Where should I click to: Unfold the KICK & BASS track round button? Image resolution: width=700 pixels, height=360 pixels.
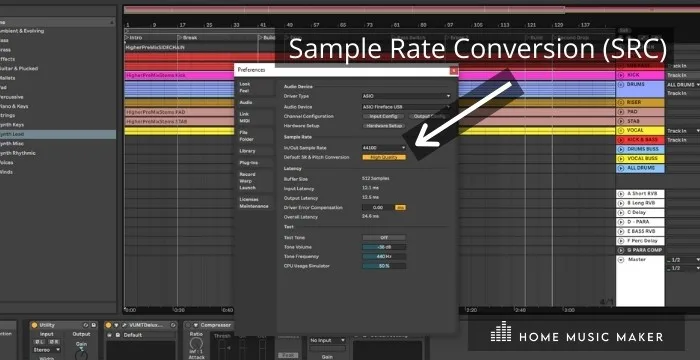tap(621, 140)
